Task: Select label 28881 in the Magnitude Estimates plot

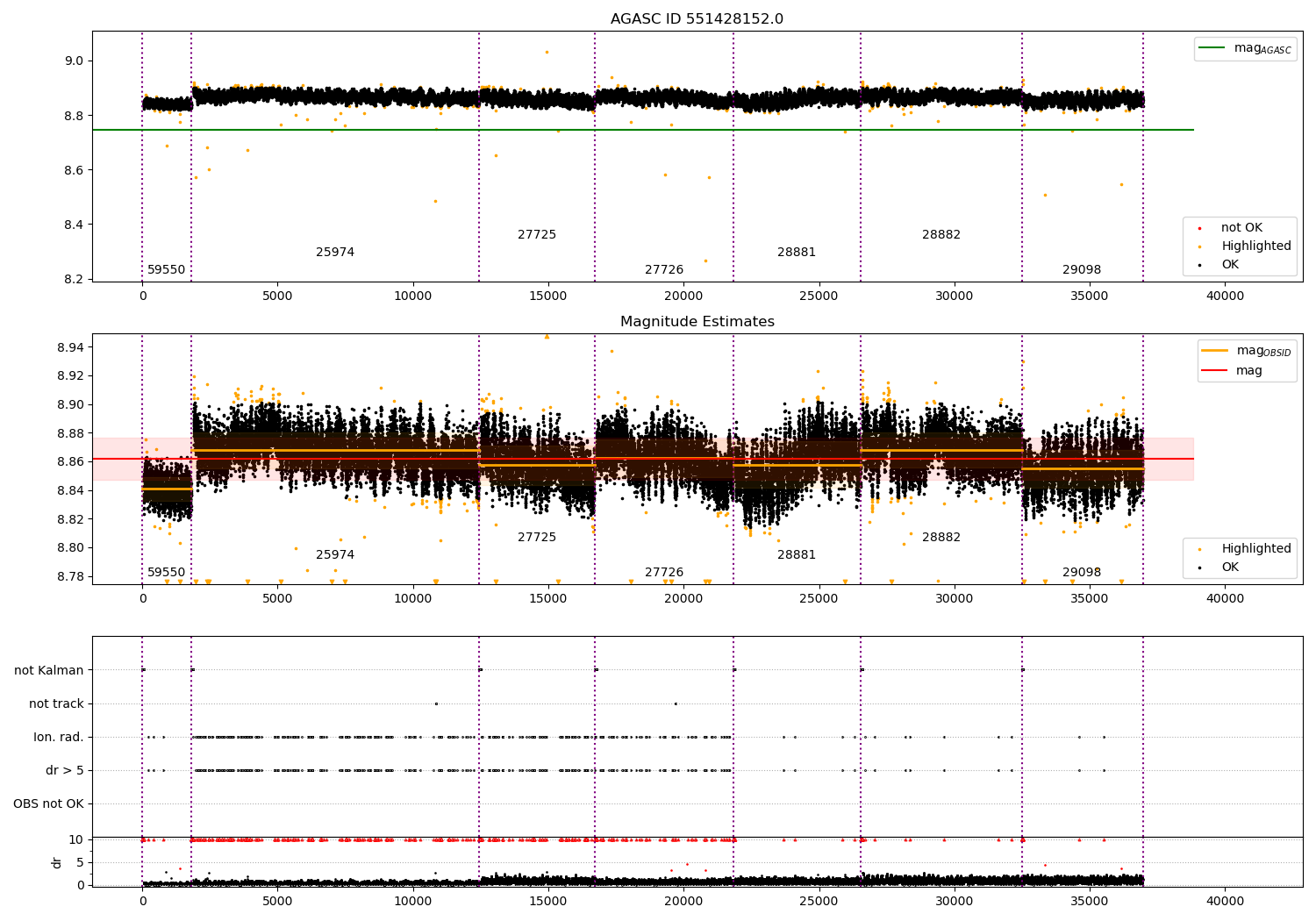Action: point(797,555)
